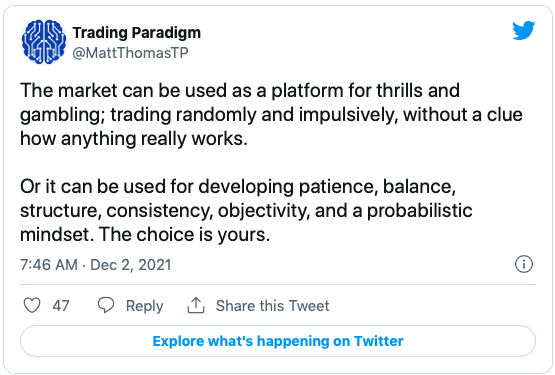Choose Share this Tweet

click(x=273, y=306)
